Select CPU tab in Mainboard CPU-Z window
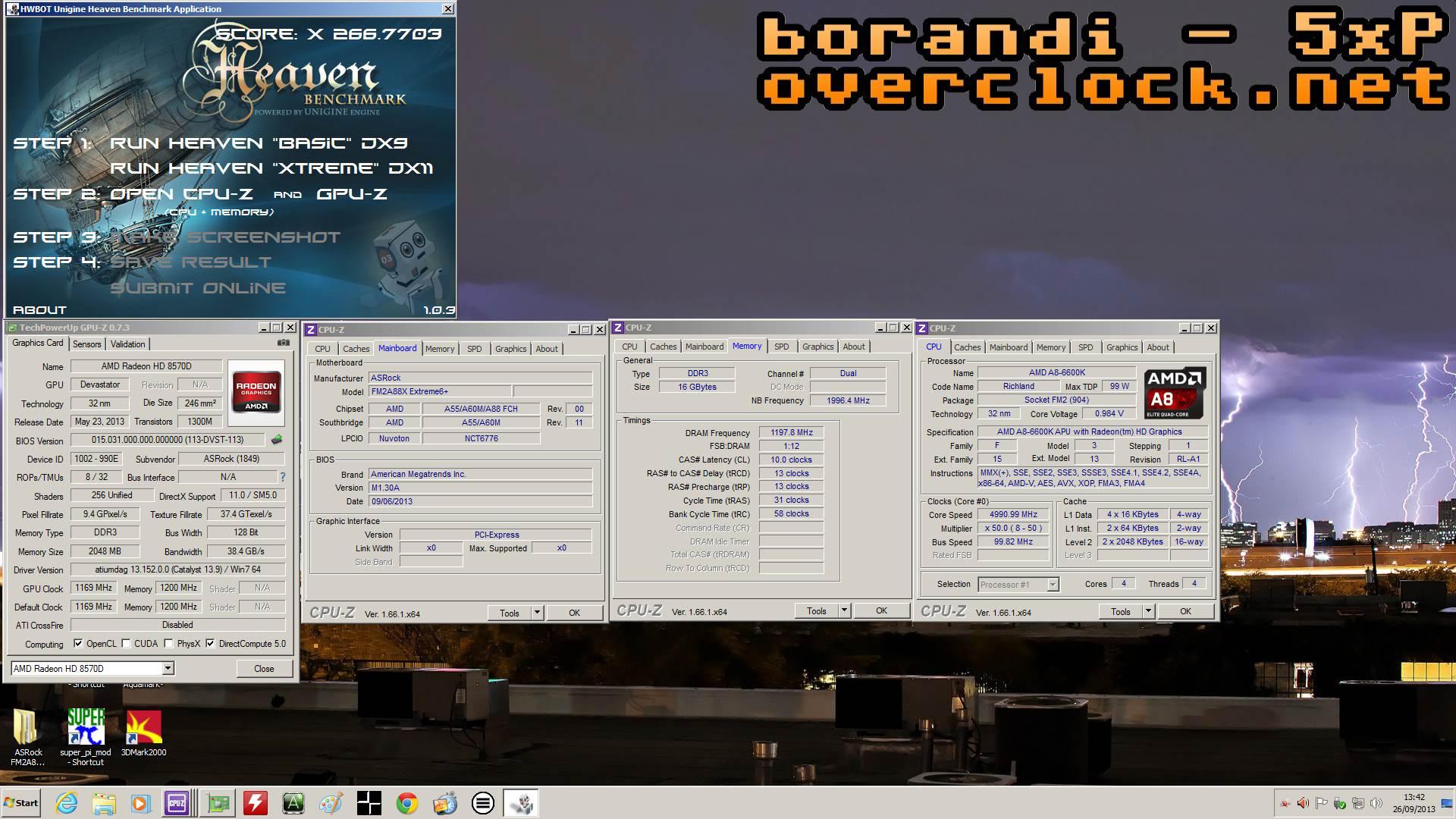Image resolution: width=1456 pixels, height=819 pixels. tap(323, 349)
